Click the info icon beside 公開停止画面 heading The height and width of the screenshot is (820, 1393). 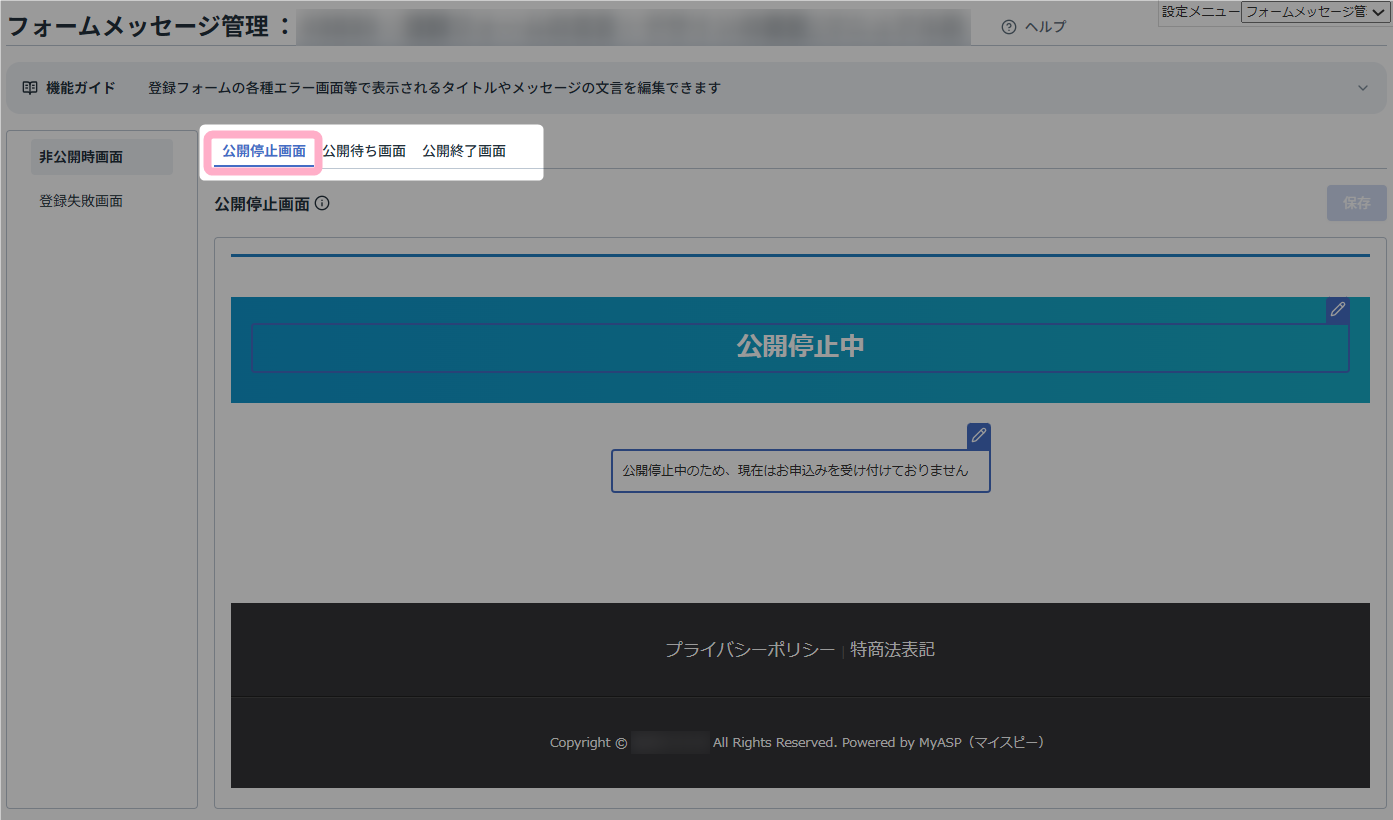pos(322,204)
